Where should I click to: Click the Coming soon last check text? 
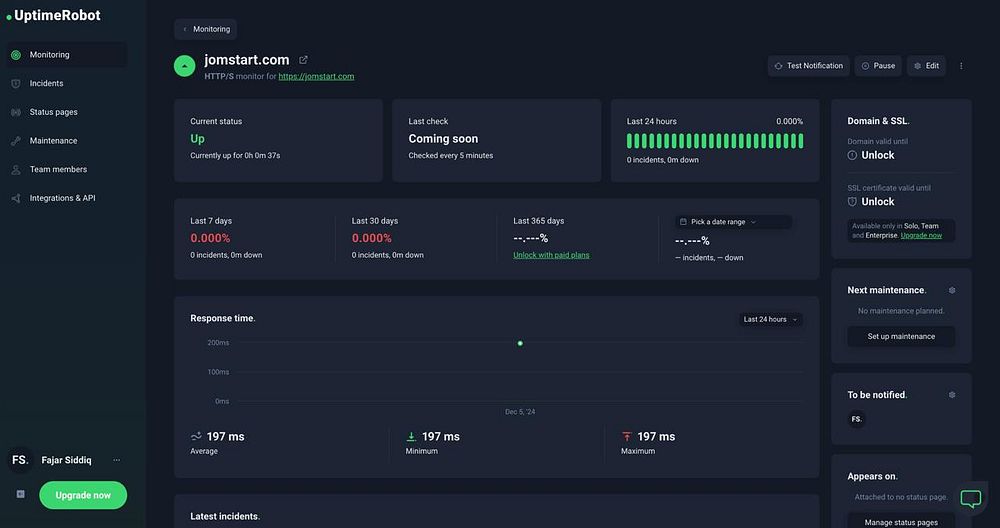coord(443,139)
